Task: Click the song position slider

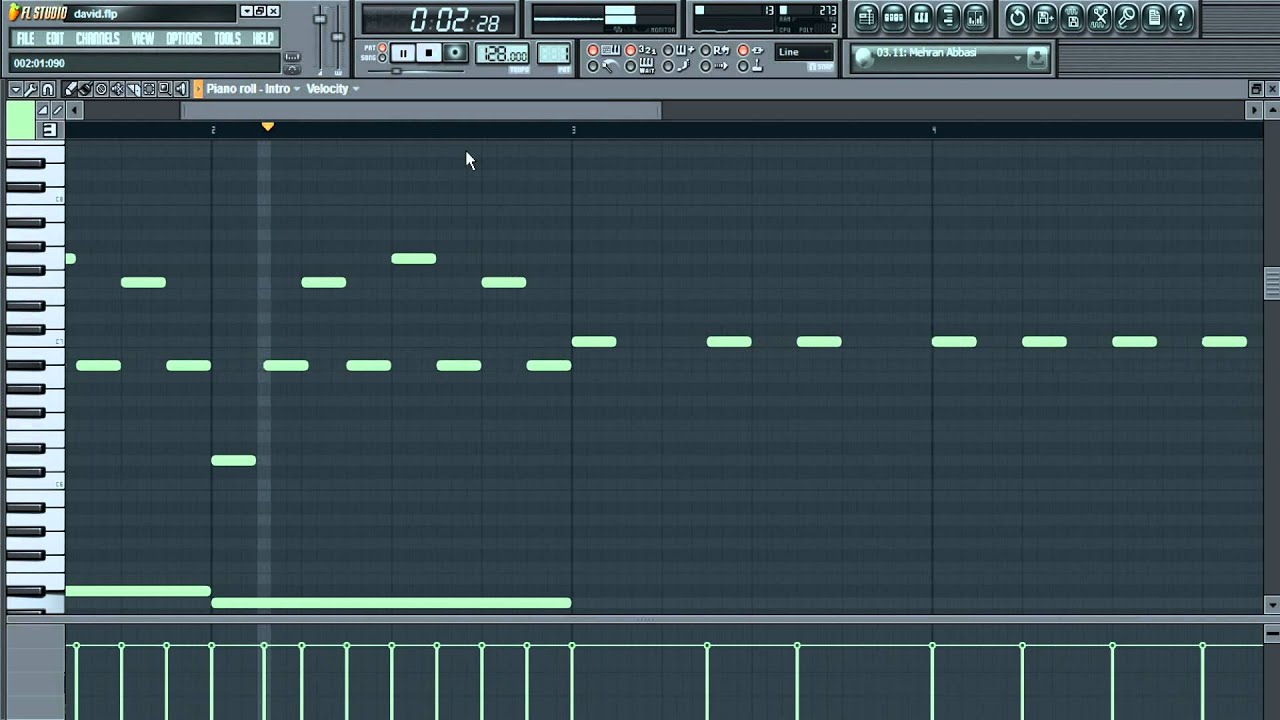Action: click(x=396, y=71)
